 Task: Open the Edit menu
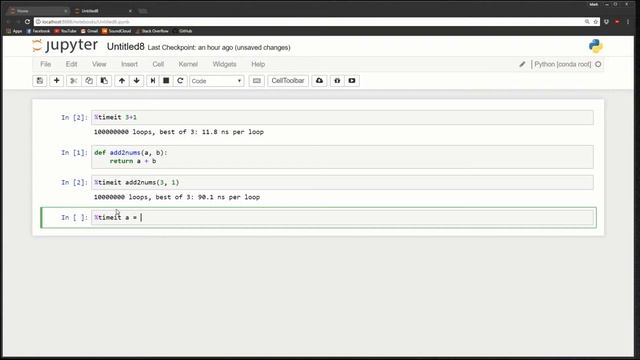pyautogui.click(x=71, y=64)
